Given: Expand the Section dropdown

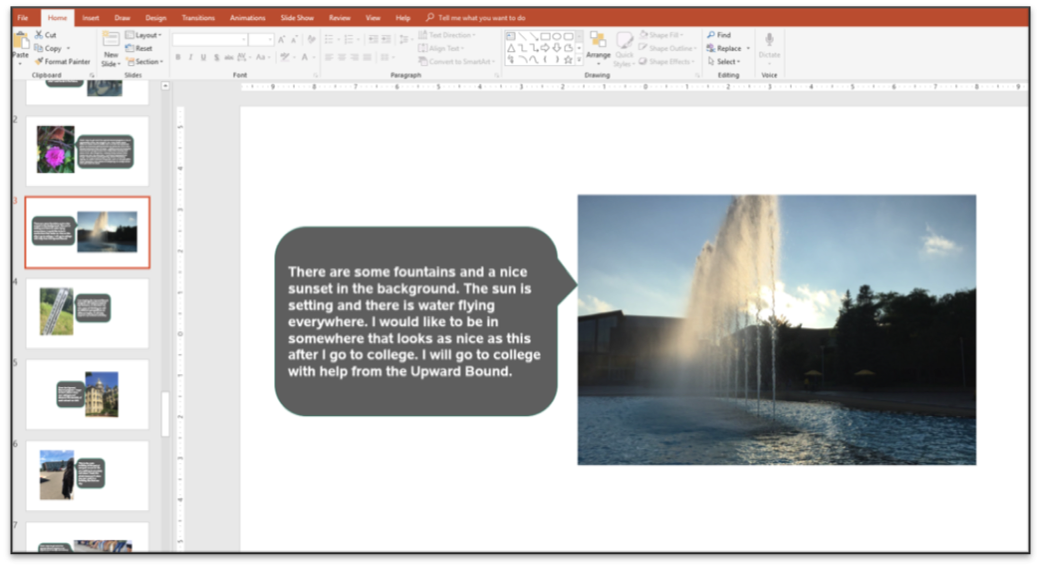Looking at the screenshot, I should pyautogui.click(x=144, y=62).
